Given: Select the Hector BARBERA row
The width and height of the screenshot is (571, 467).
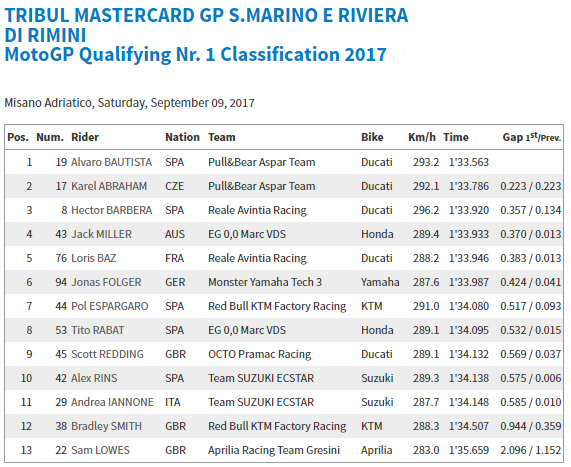Looking at the screenshot, I should 284,210.
